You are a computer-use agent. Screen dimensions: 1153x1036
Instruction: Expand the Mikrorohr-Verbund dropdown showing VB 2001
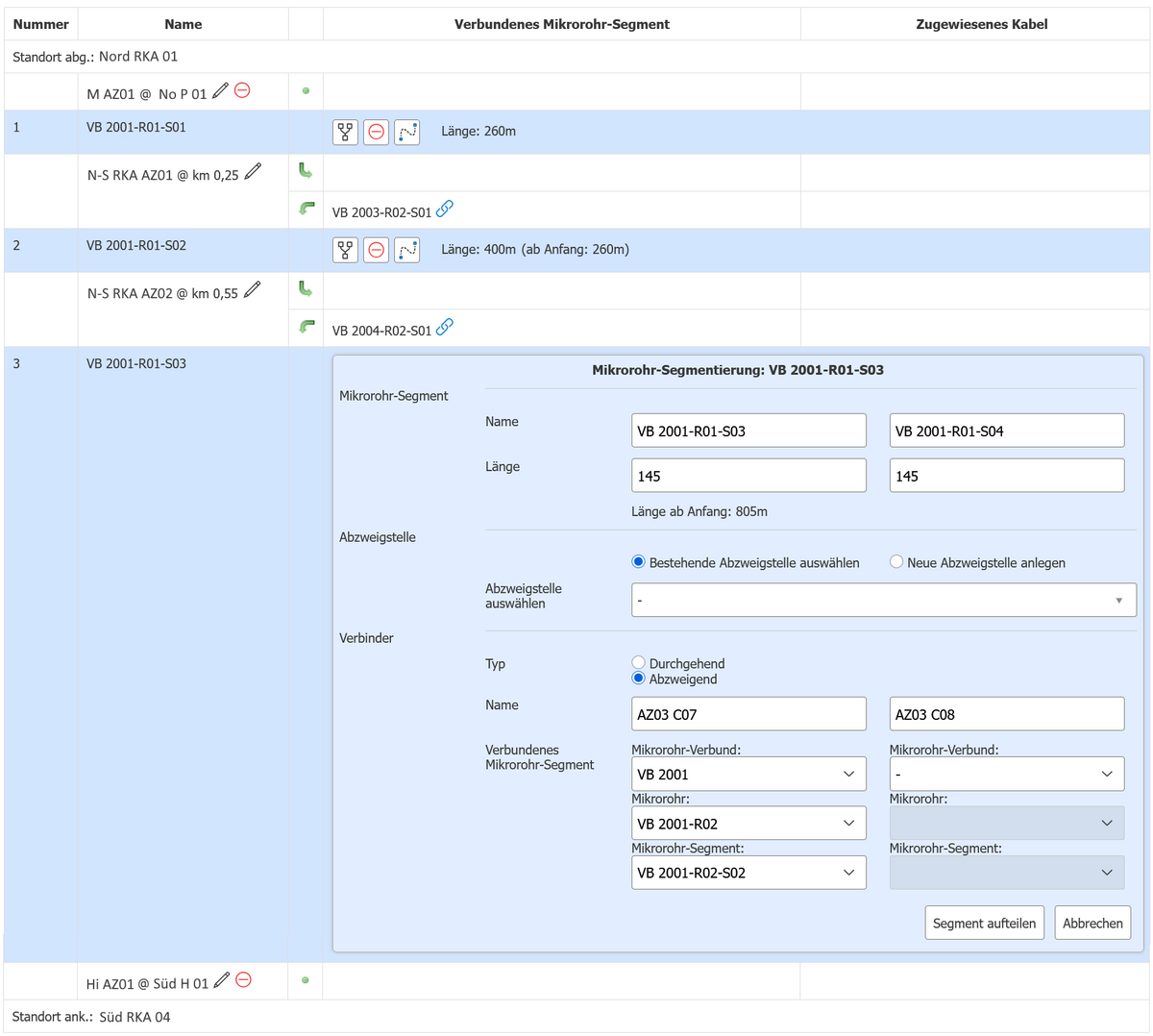(x=748, y=775)
